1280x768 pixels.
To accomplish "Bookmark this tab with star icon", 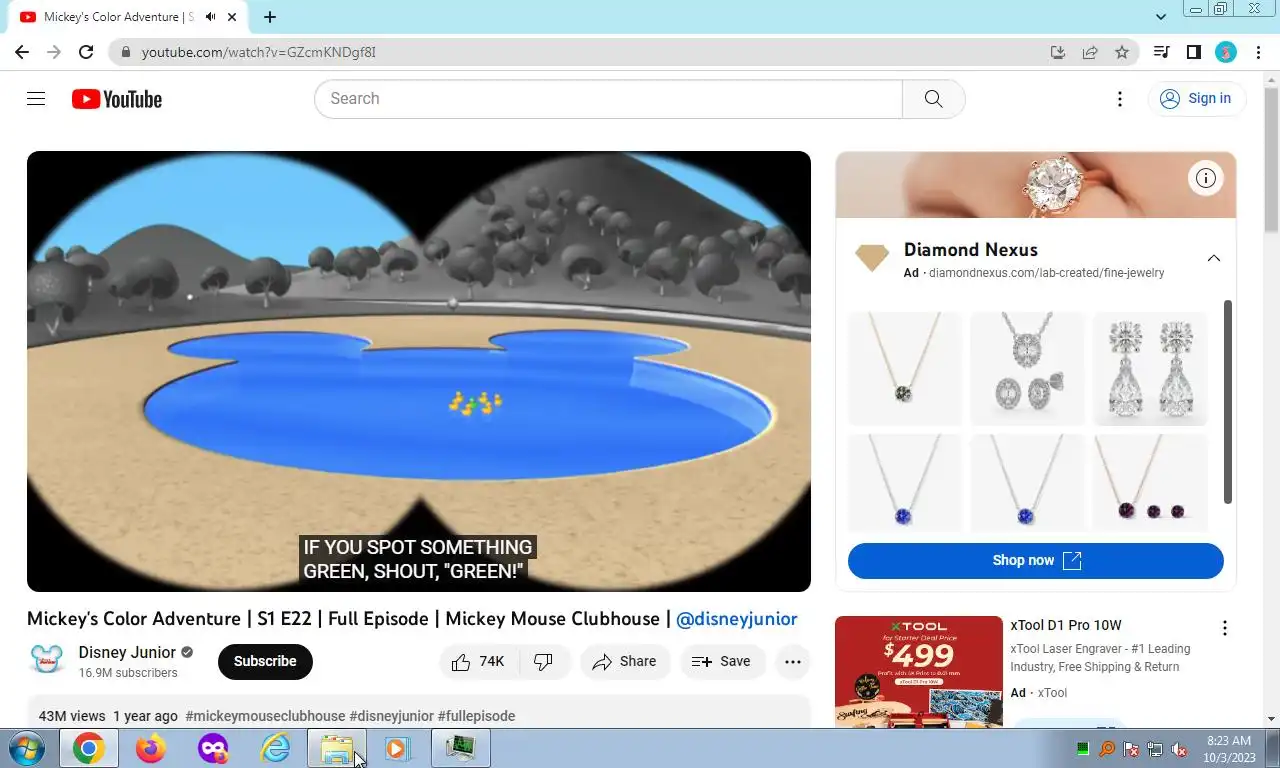I will click(x=1122, y=52).
